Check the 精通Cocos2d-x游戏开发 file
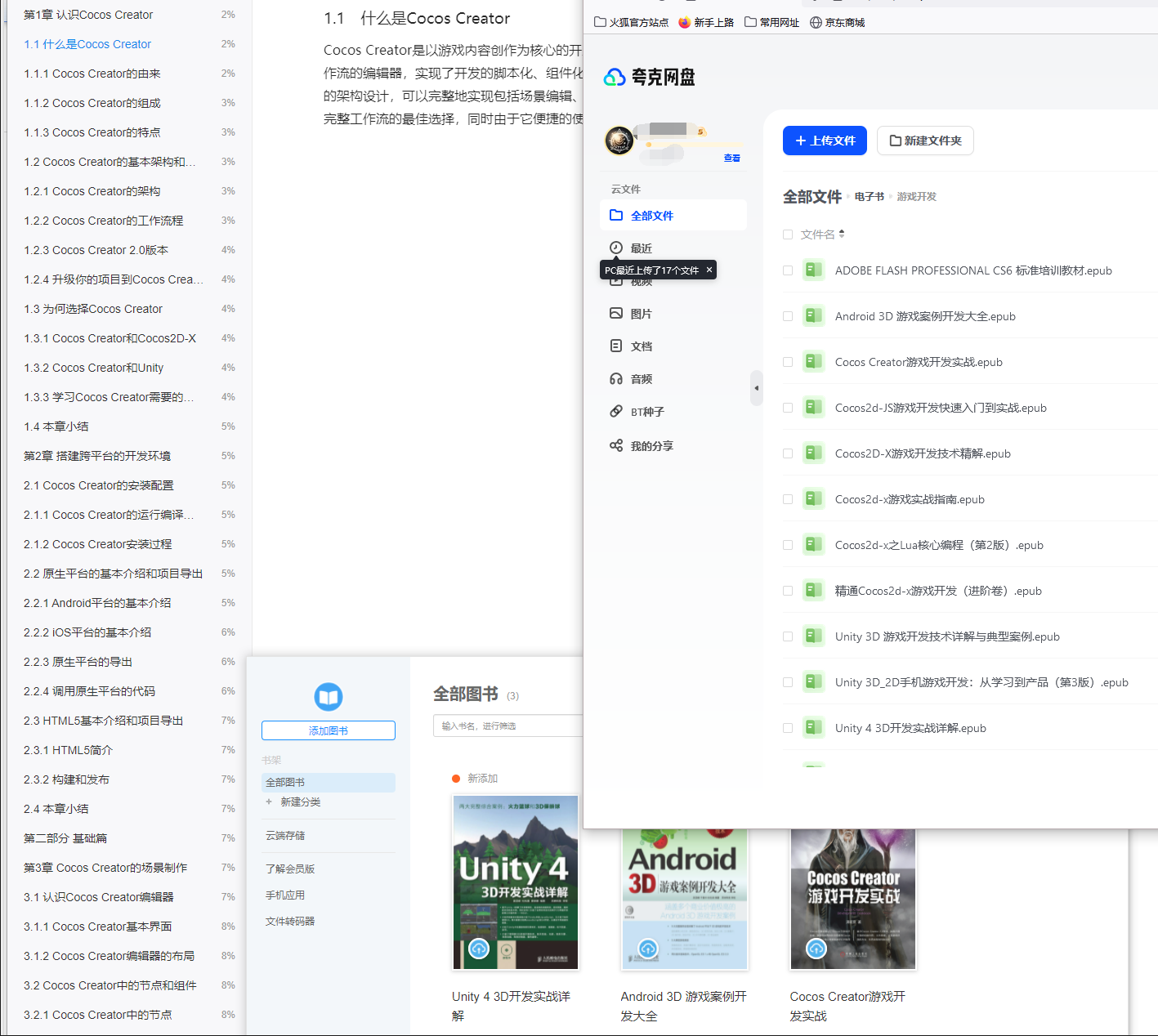 (x=788, y=591)
